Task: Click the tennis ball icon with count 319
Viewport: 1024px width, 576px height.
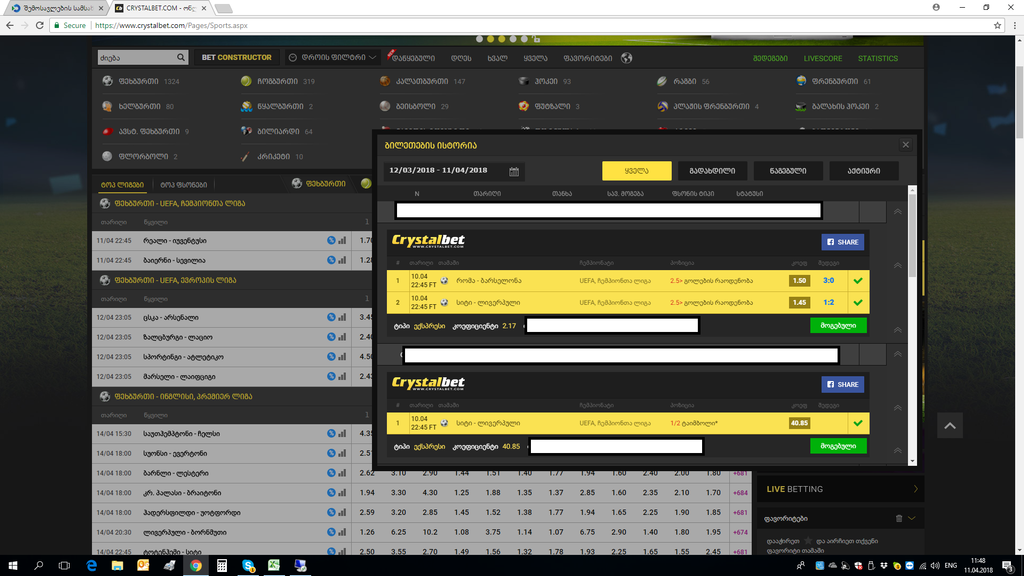Action: (x=246, y=81)
